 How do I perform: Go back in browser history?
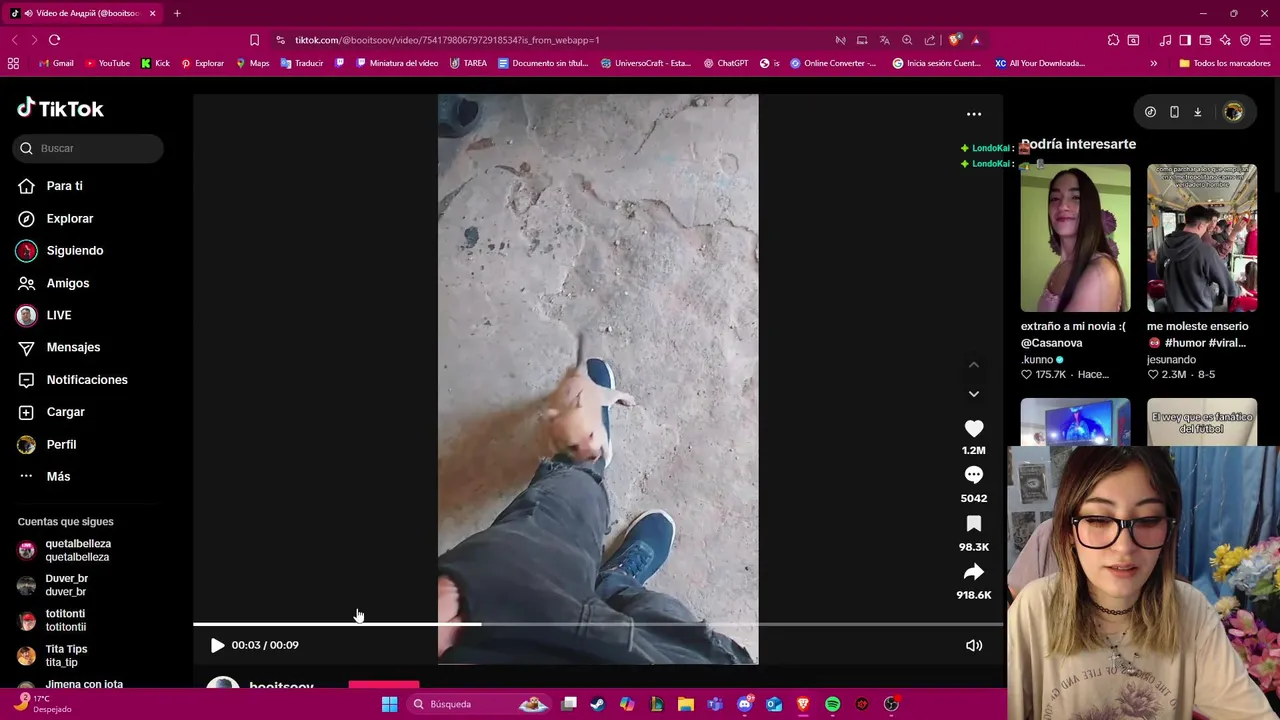coord(14,40)
